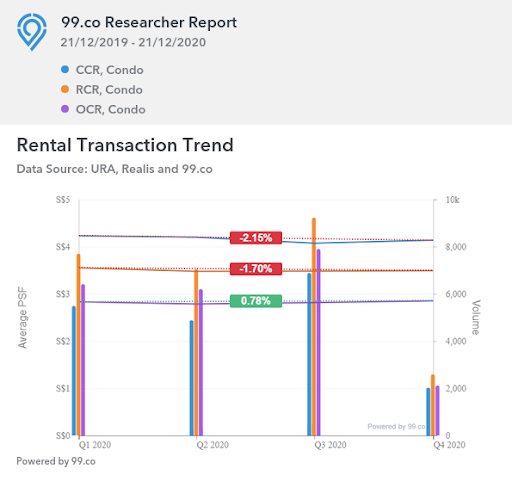Click the Q1 2020 orange RCR volume bar
512x481 pixels.
(x=79, y=345)
